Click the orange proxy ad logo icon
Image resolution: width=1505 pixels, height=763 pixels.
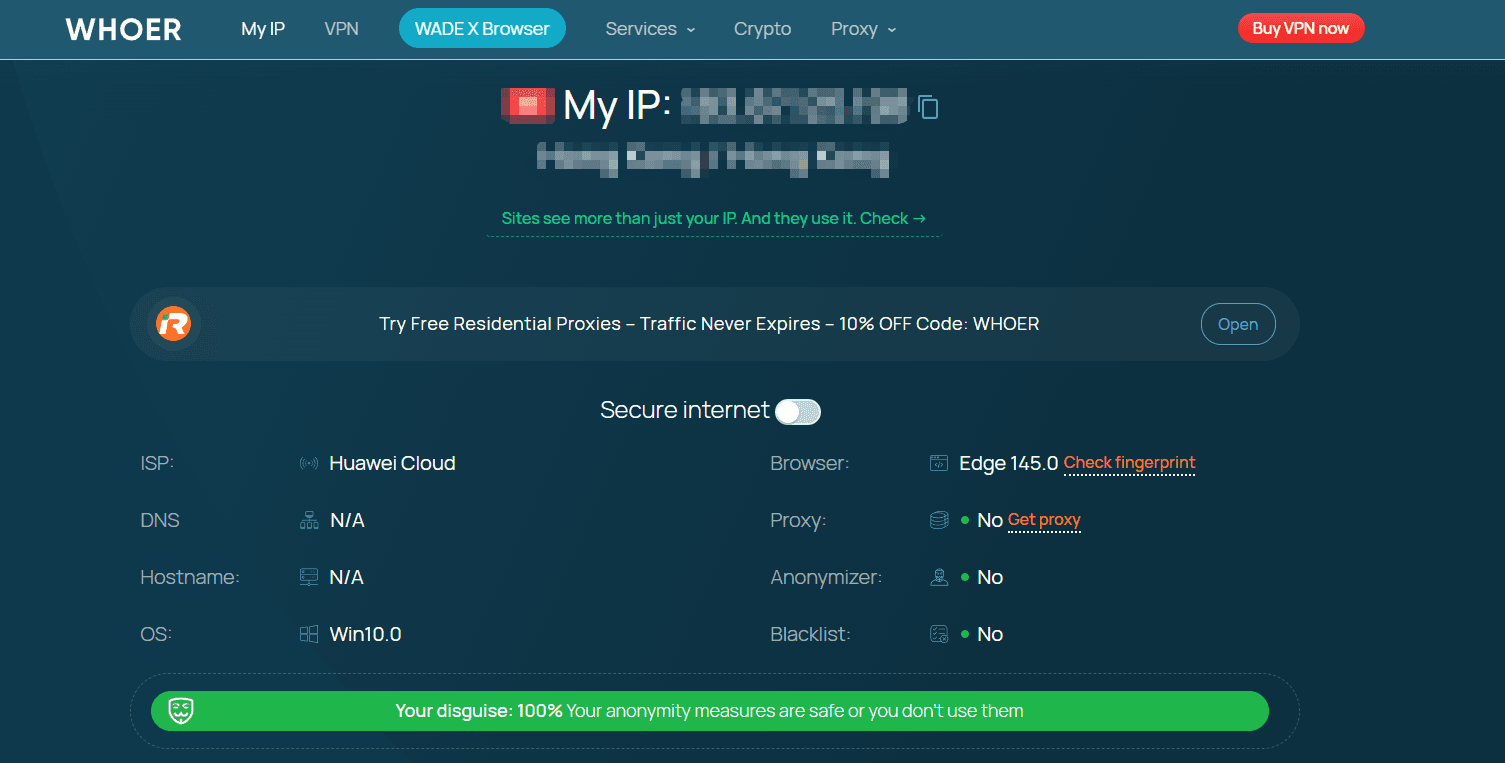tap(174, 324)
